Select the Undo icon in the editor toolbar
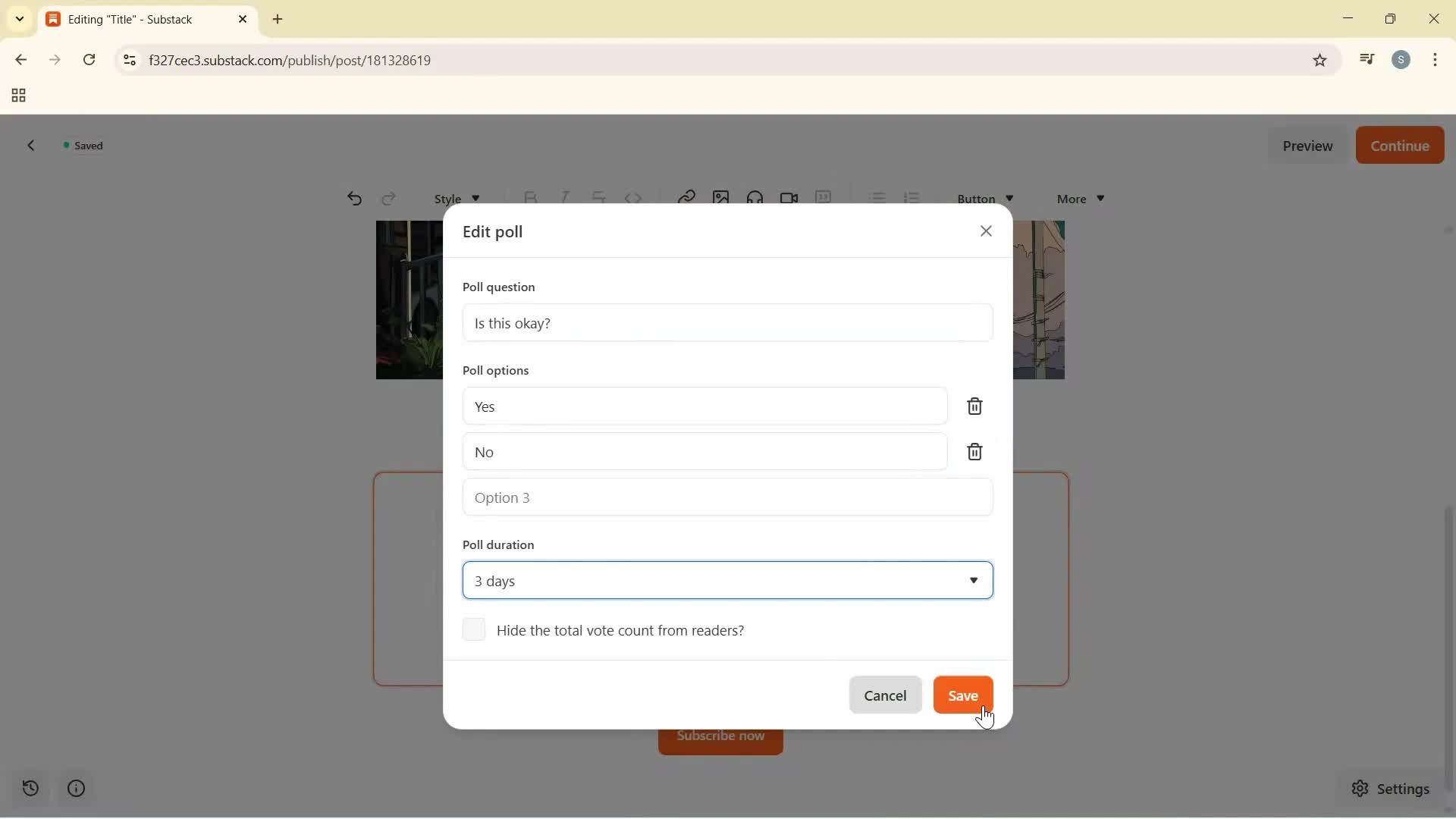This screenshot has height=819, width=1456. point(354,198)
